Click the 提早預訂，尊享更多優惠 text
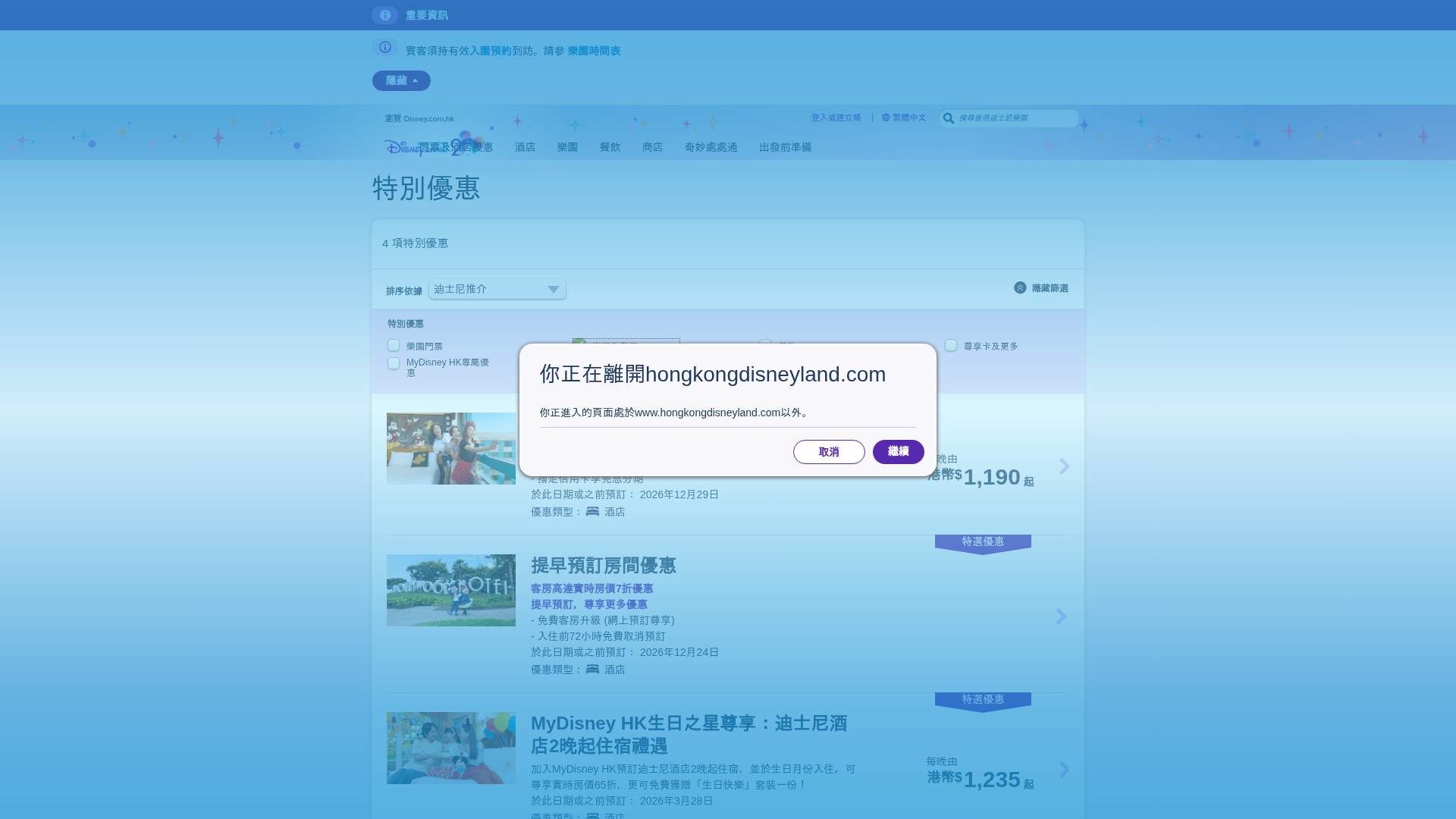 [x=589, y=604]
